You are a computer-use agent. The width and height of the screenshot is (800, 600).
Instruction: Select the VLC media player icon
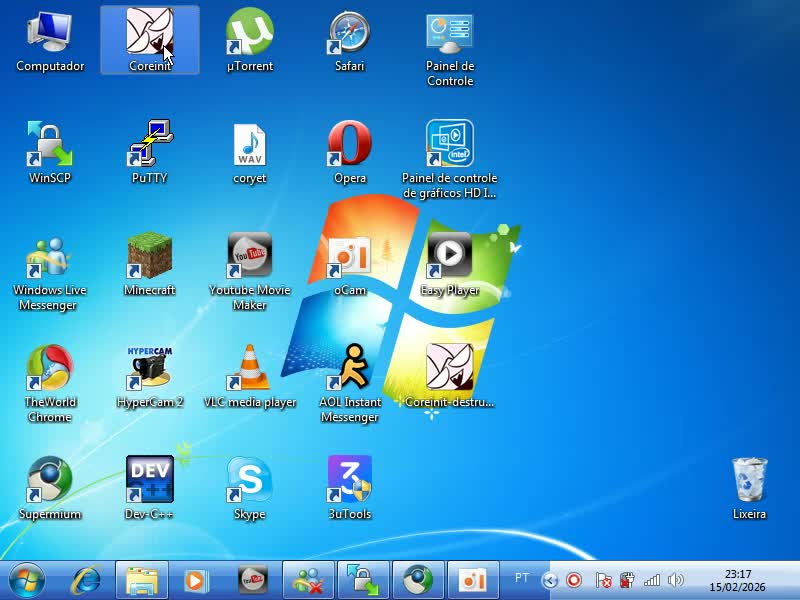coord(249,370)
